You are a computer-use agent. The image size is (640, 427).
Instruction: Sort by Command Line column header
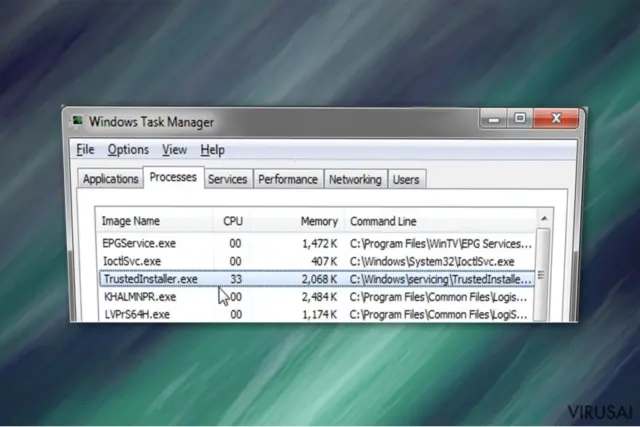click(442, 221)
